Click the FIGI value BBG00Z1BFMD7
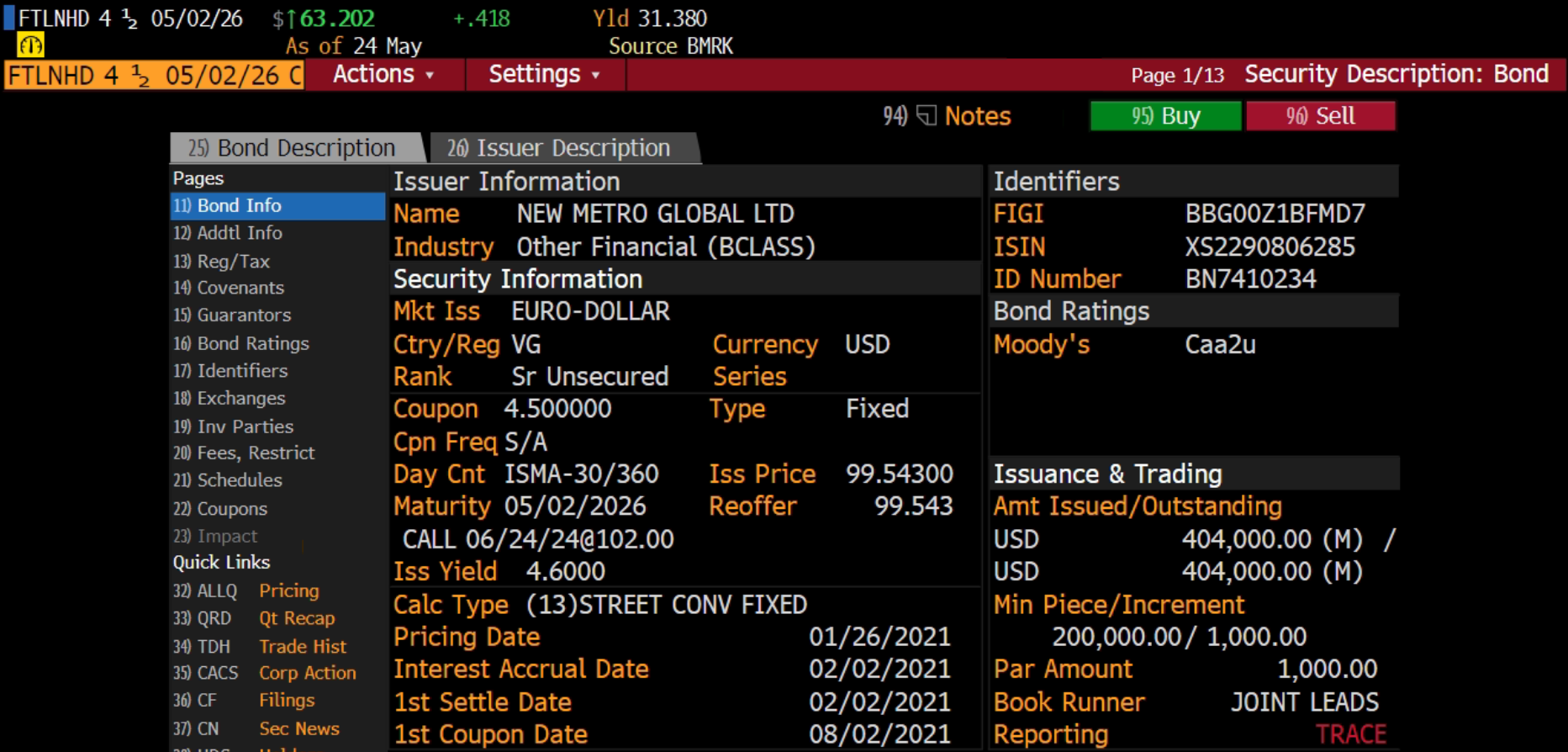1568x752 pixels. click(1275, 214)
